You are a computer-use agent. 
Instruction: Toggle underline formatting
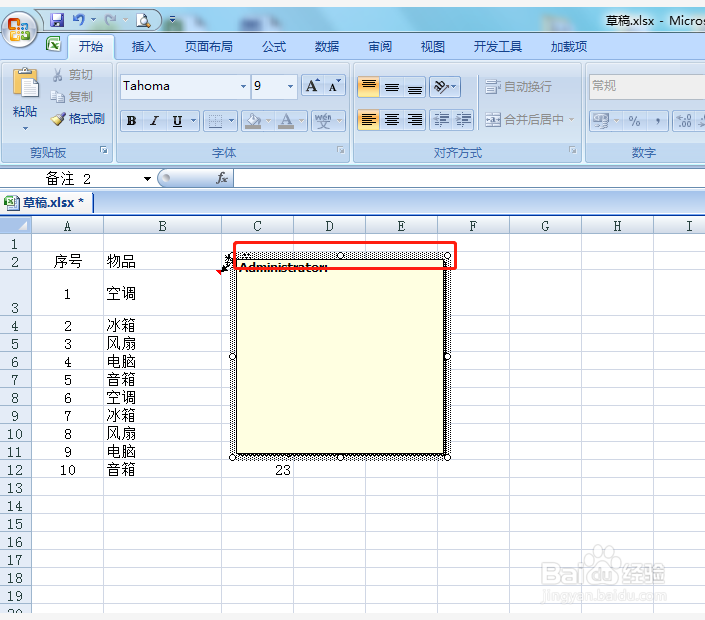coord(177,120)
